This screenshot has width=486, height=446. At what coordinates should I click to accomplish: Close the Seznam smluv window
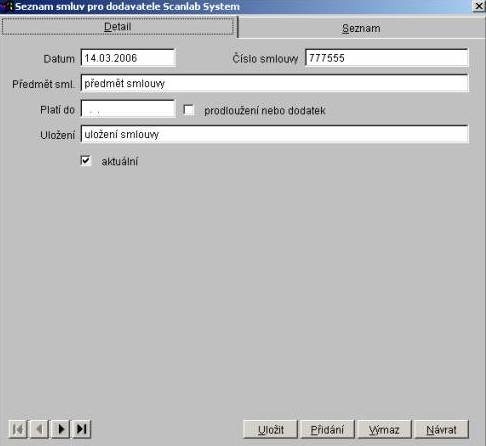pos(479,6)
